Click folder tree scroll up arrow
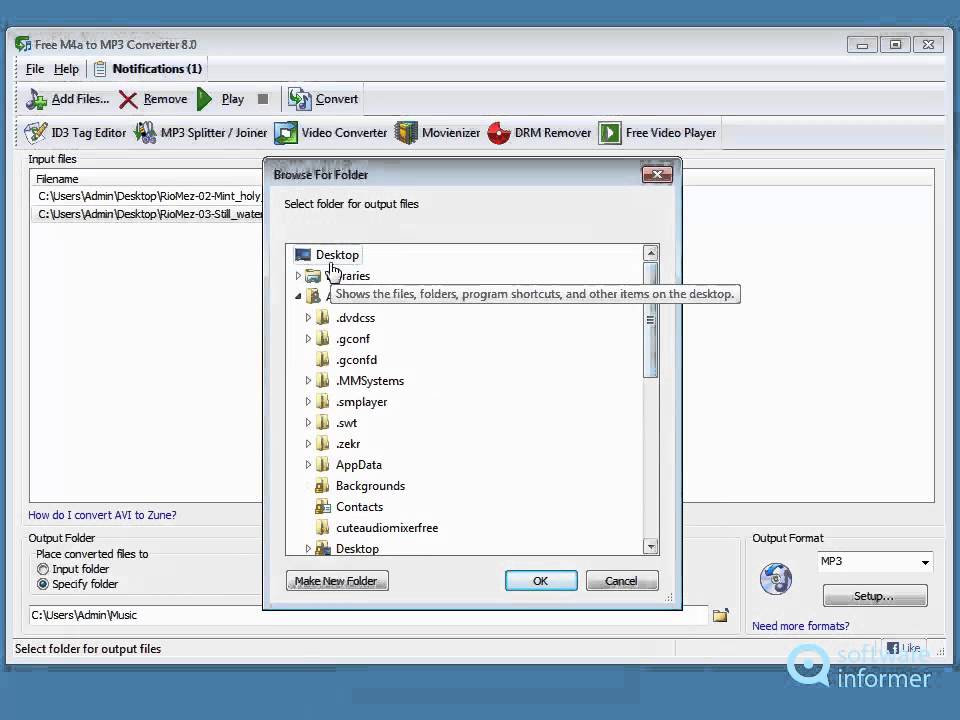The width and height of the screenshot is (960, 720). [650, 253]
